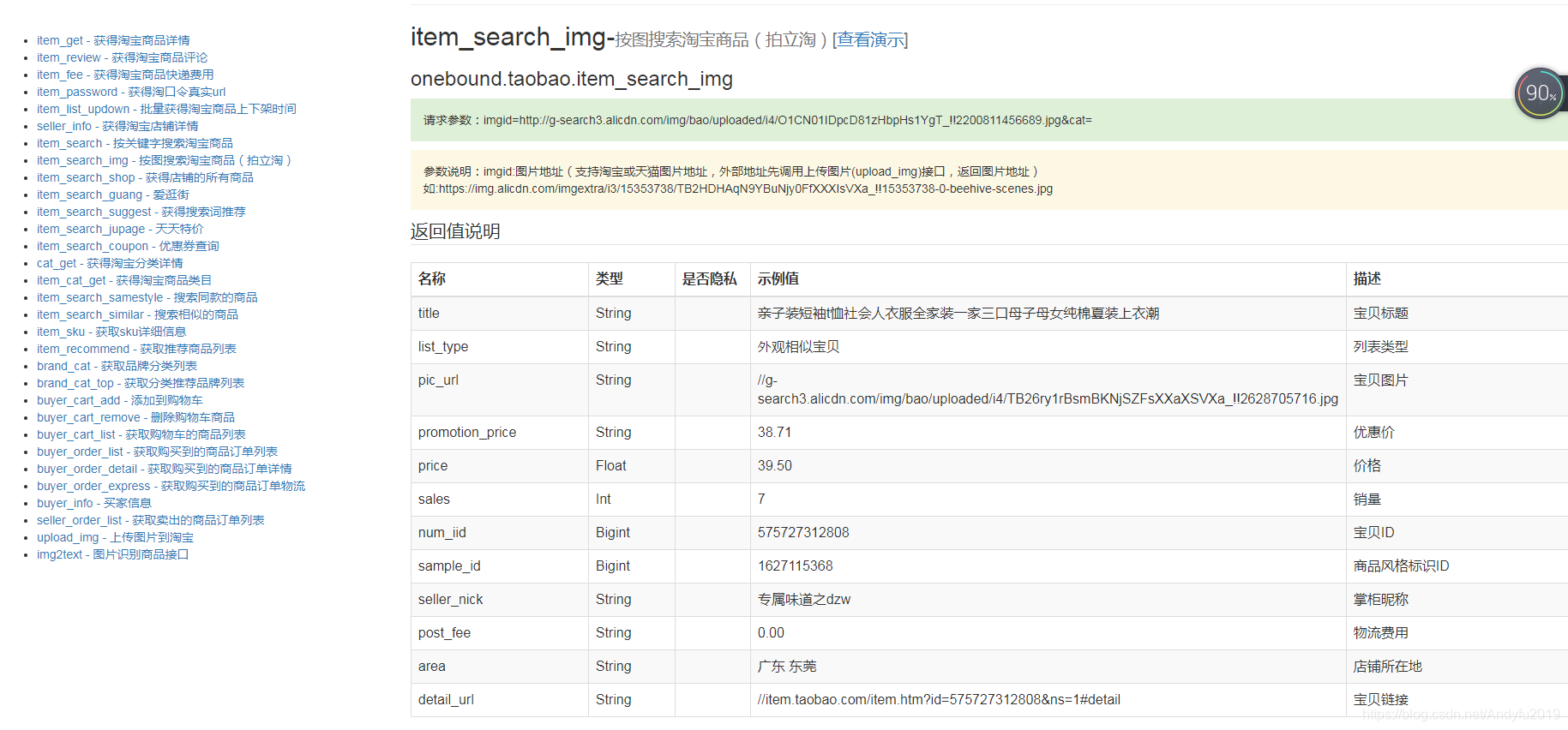Open item_search_img 按图搜索 sidebar link
This screenshot has width=1568, height=730.
(165, 160)
